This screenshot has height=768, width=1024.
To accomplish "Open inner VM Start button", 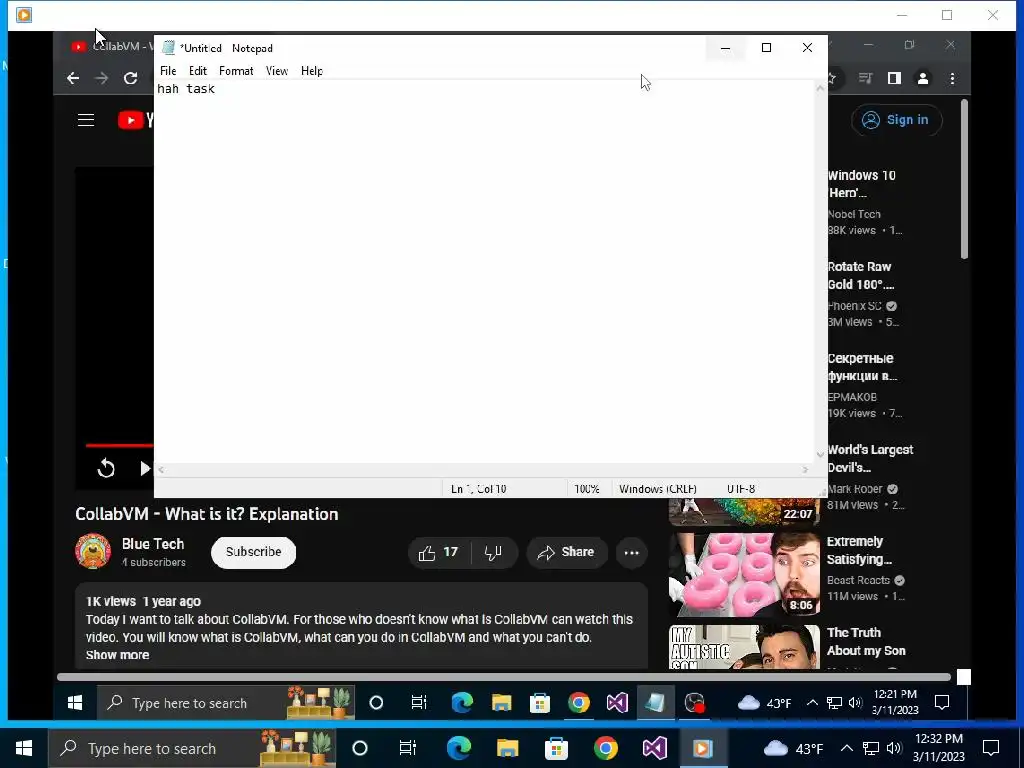I will point(75,703).
